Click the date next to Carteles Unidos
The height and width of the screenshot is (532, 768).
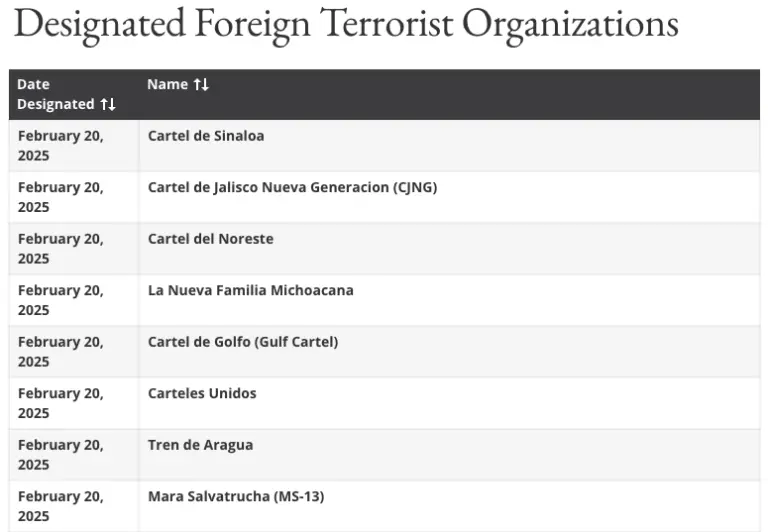61,403
